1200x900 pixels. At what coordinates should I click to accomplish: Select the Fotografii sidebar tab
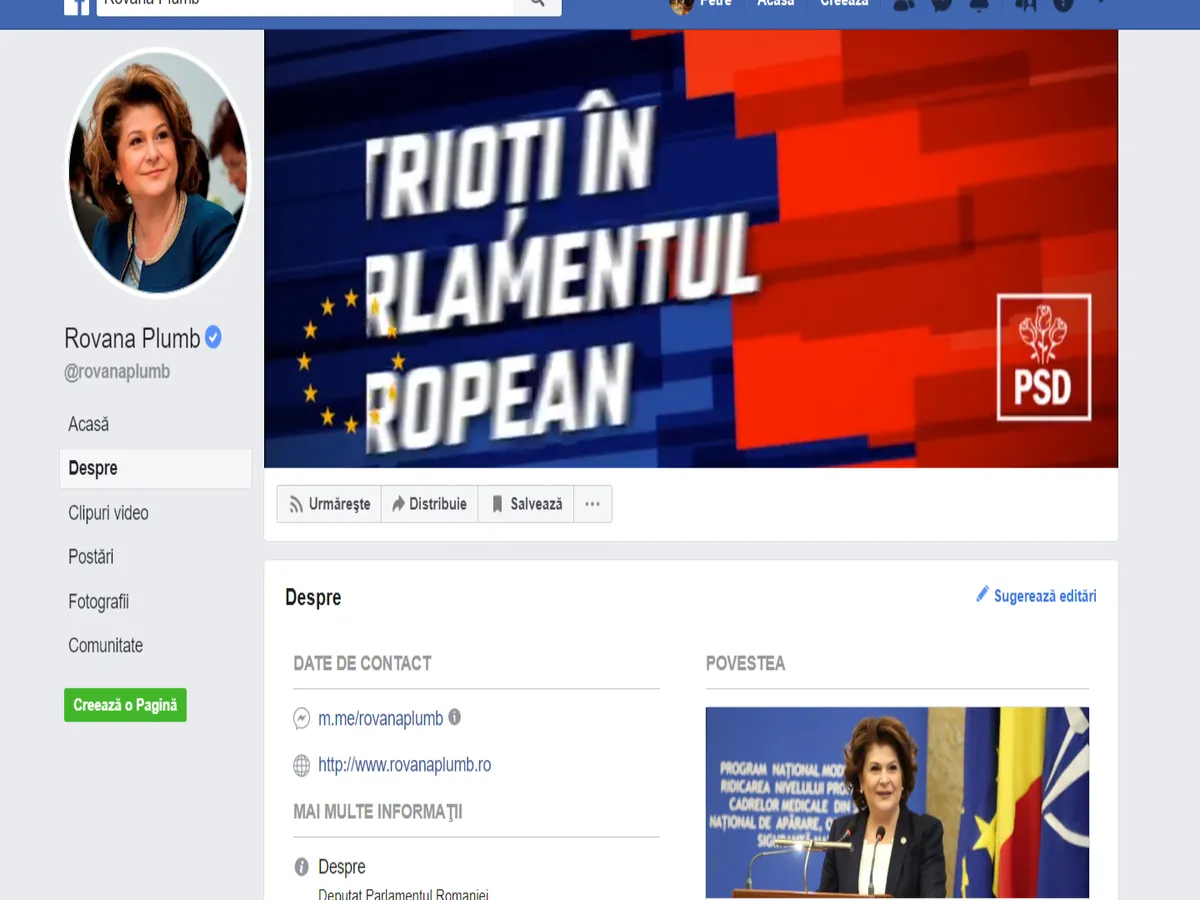click(98, 602)
